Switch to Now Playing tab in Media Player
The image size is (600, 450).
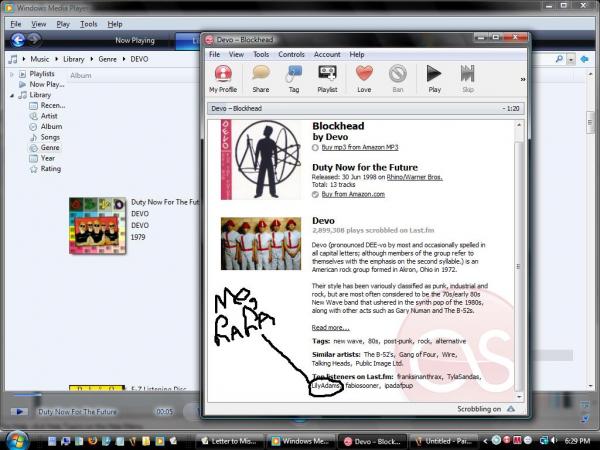point(135,40)
